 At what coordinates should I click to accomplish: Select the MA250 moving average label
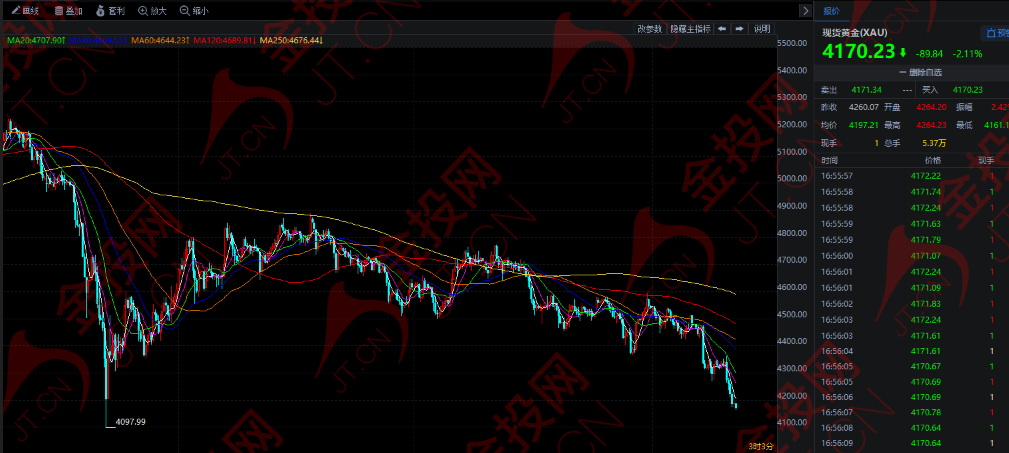(x=289, y=40)
